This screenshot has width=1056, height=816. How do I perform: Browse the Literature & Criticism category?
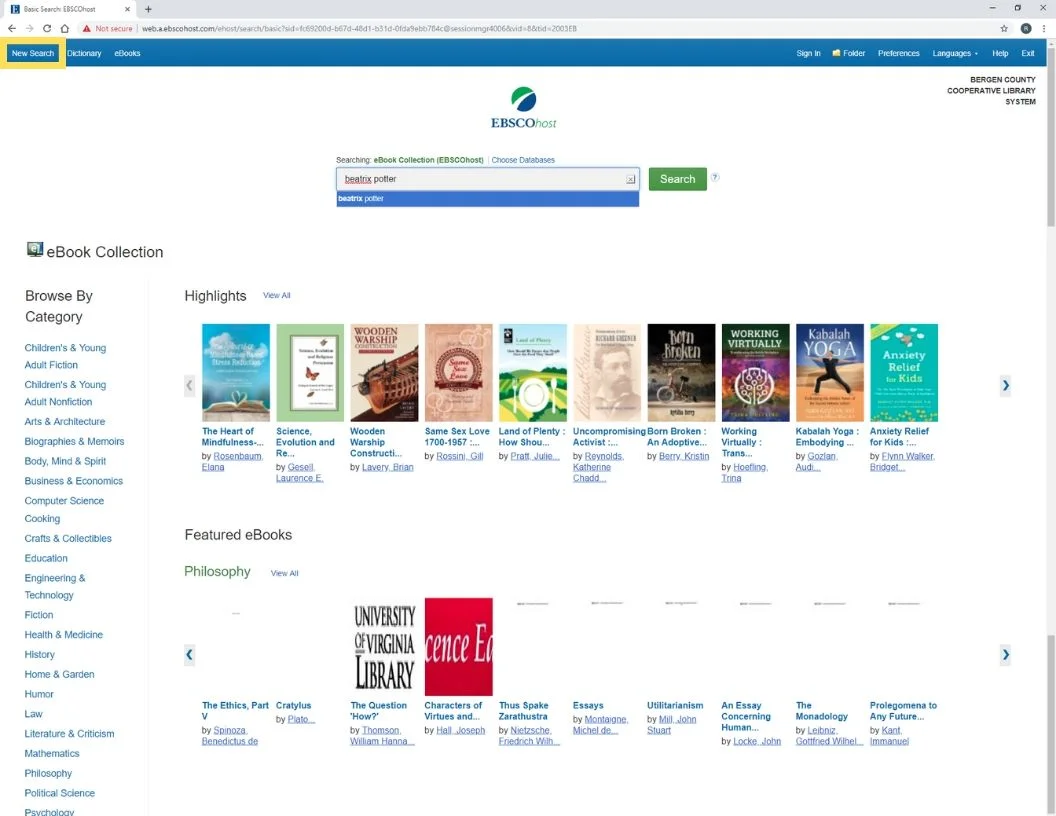pos(69,733)
